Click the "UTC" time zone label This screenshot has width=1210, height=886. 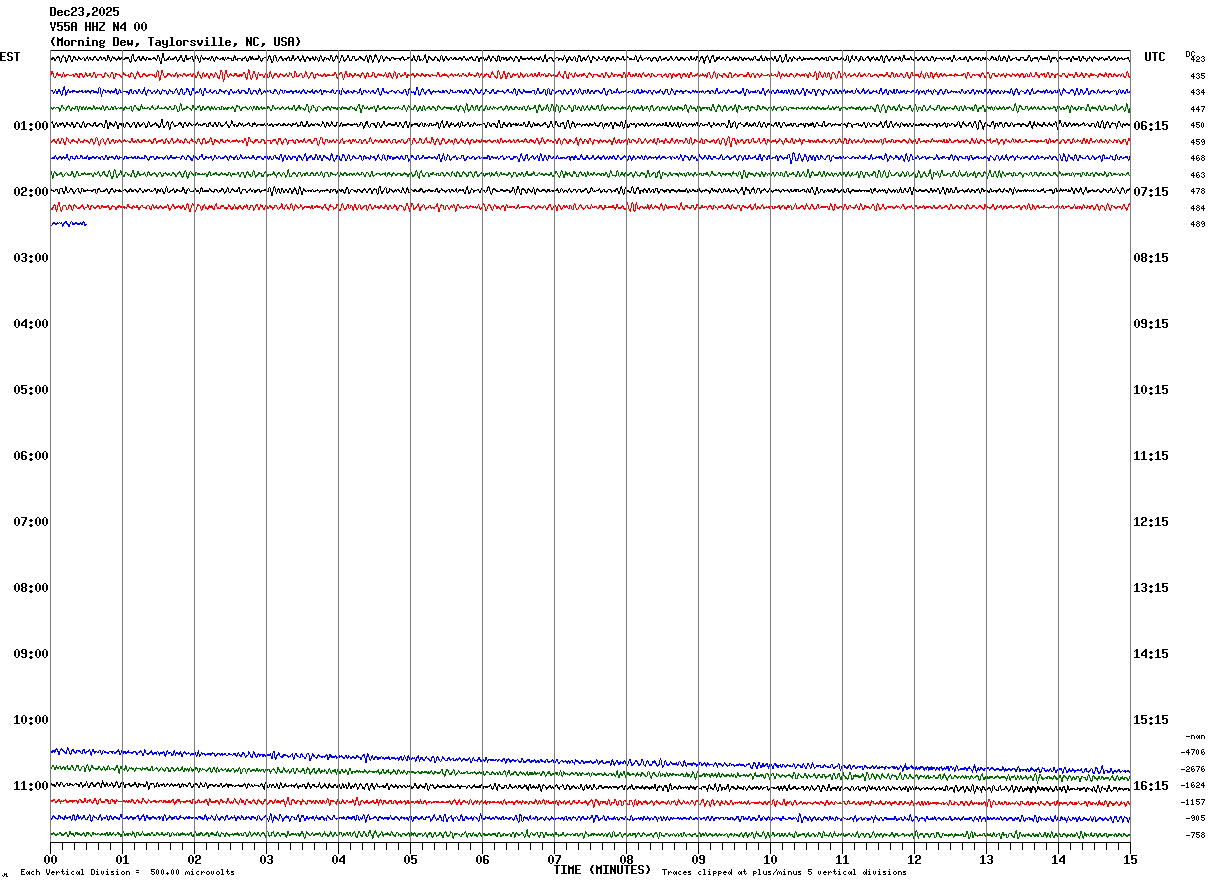coord(1155,57)
